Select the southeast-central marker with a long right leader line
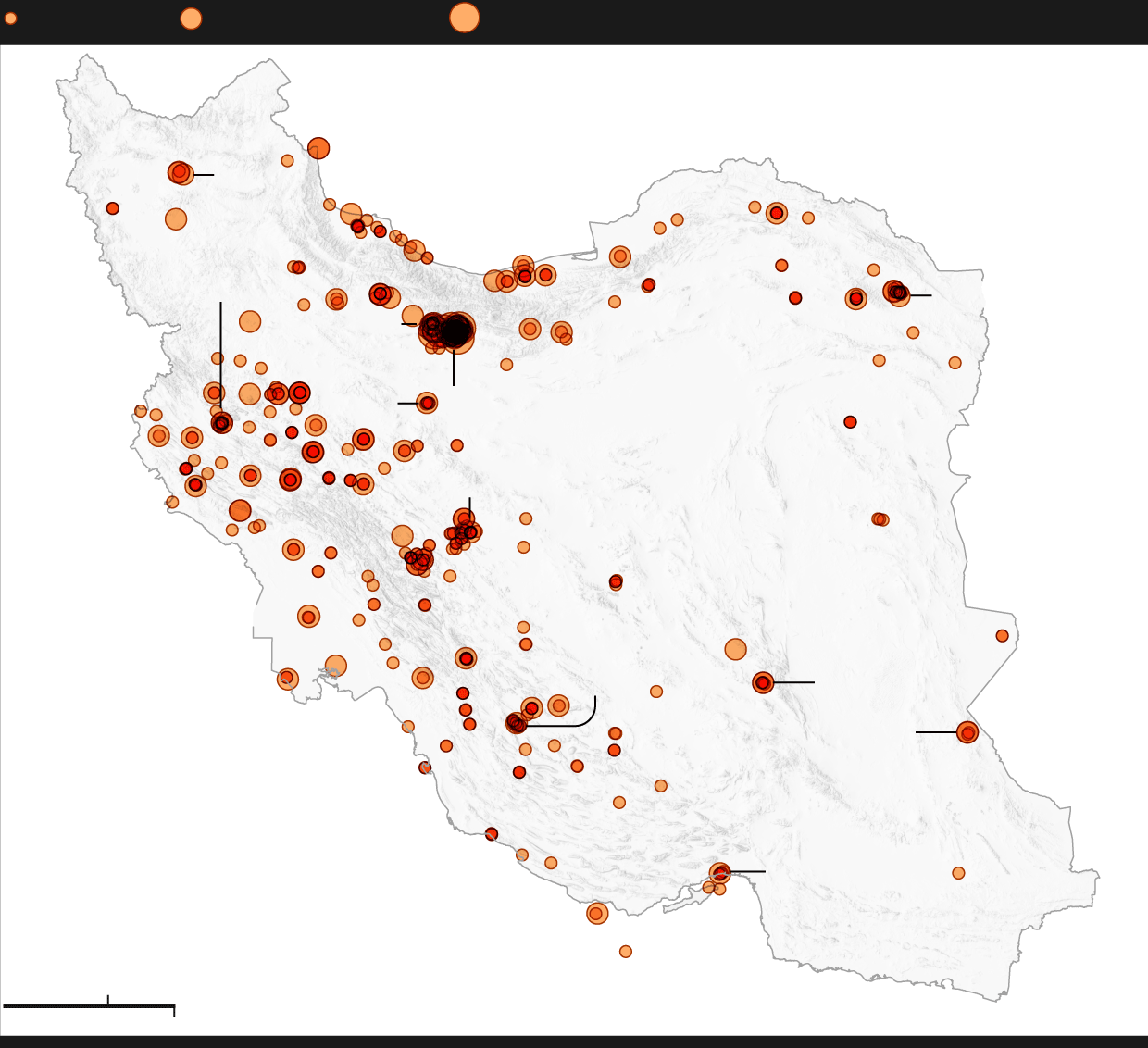 click(763, 683)
